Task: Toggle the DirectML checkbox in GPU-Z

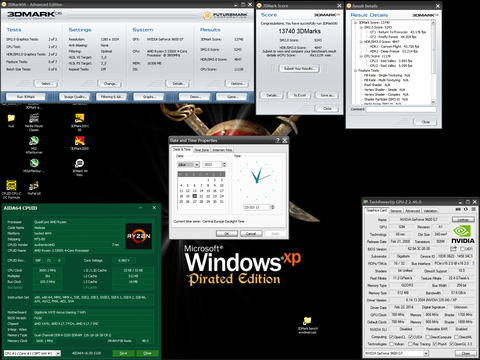Action: 456,337
